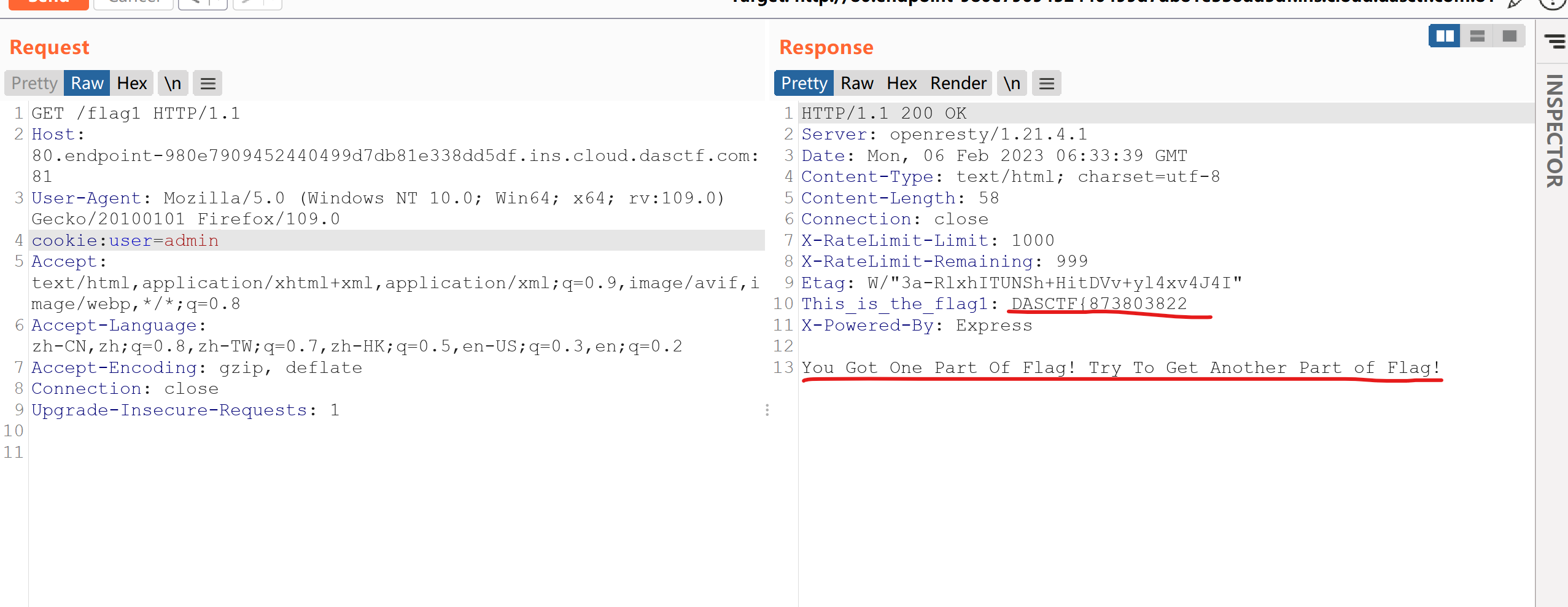Click 'Content-Length: 58' response header
The width and height of the screenshot is (1568, 607).
coord(900,198)
